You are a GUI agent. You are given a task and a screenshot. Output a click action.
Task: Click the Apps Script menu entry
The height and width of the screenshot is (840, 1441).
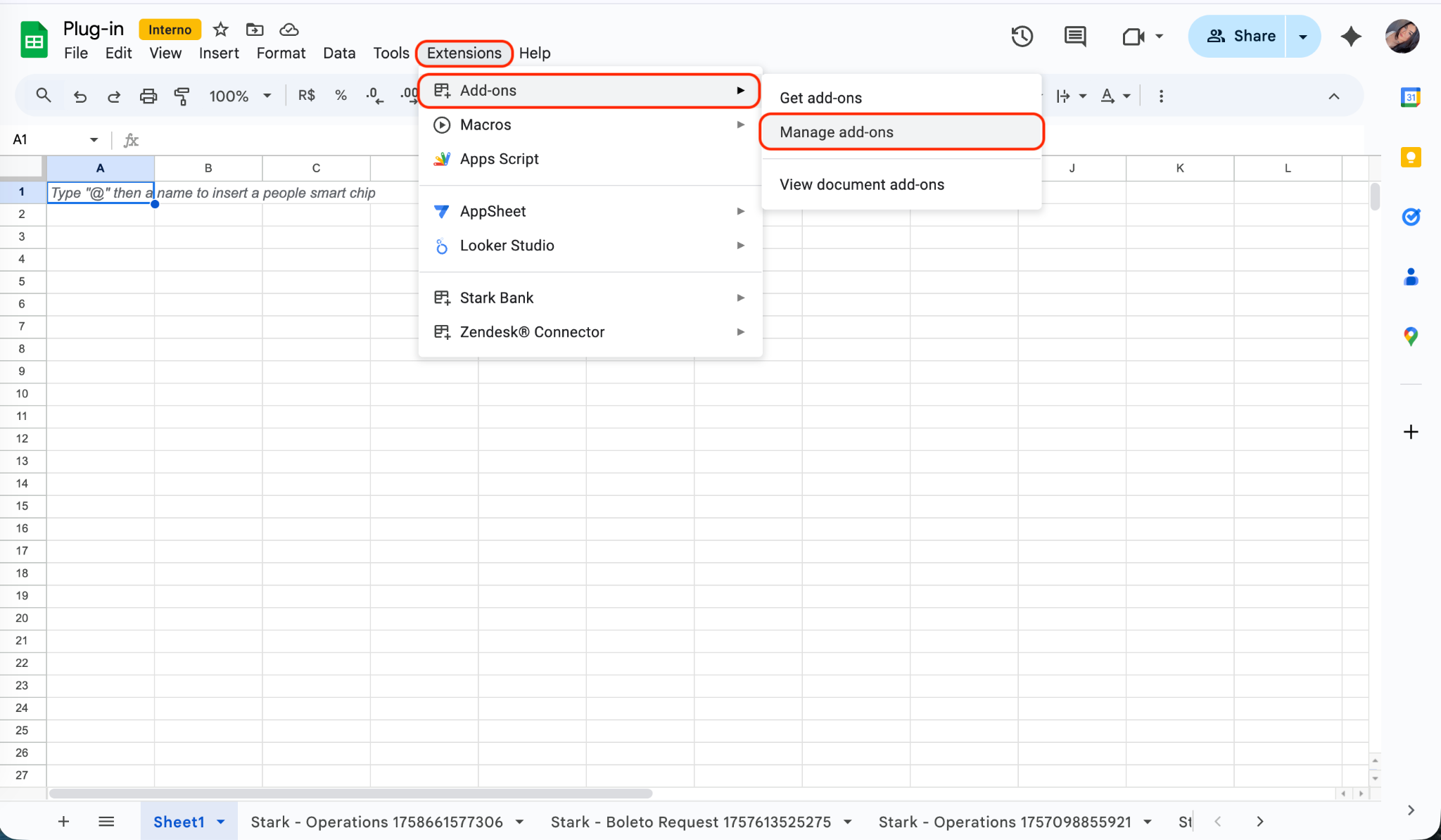499,159
